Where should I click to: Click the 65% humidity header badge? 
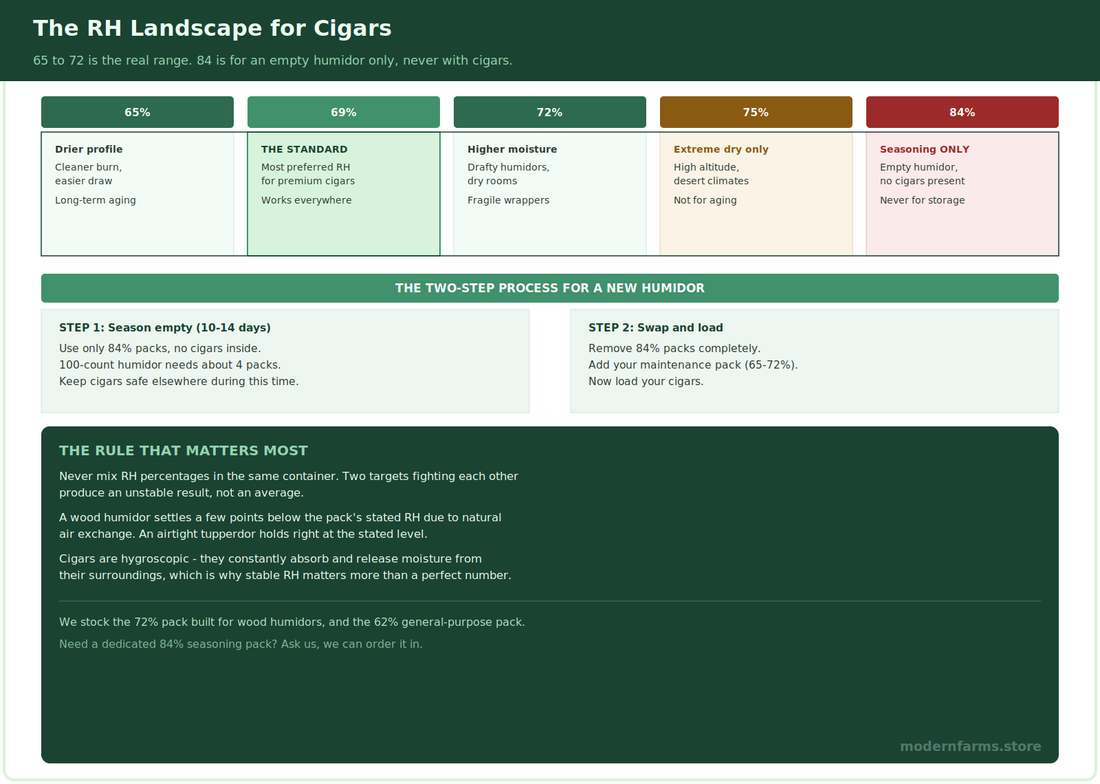point(138,112)
